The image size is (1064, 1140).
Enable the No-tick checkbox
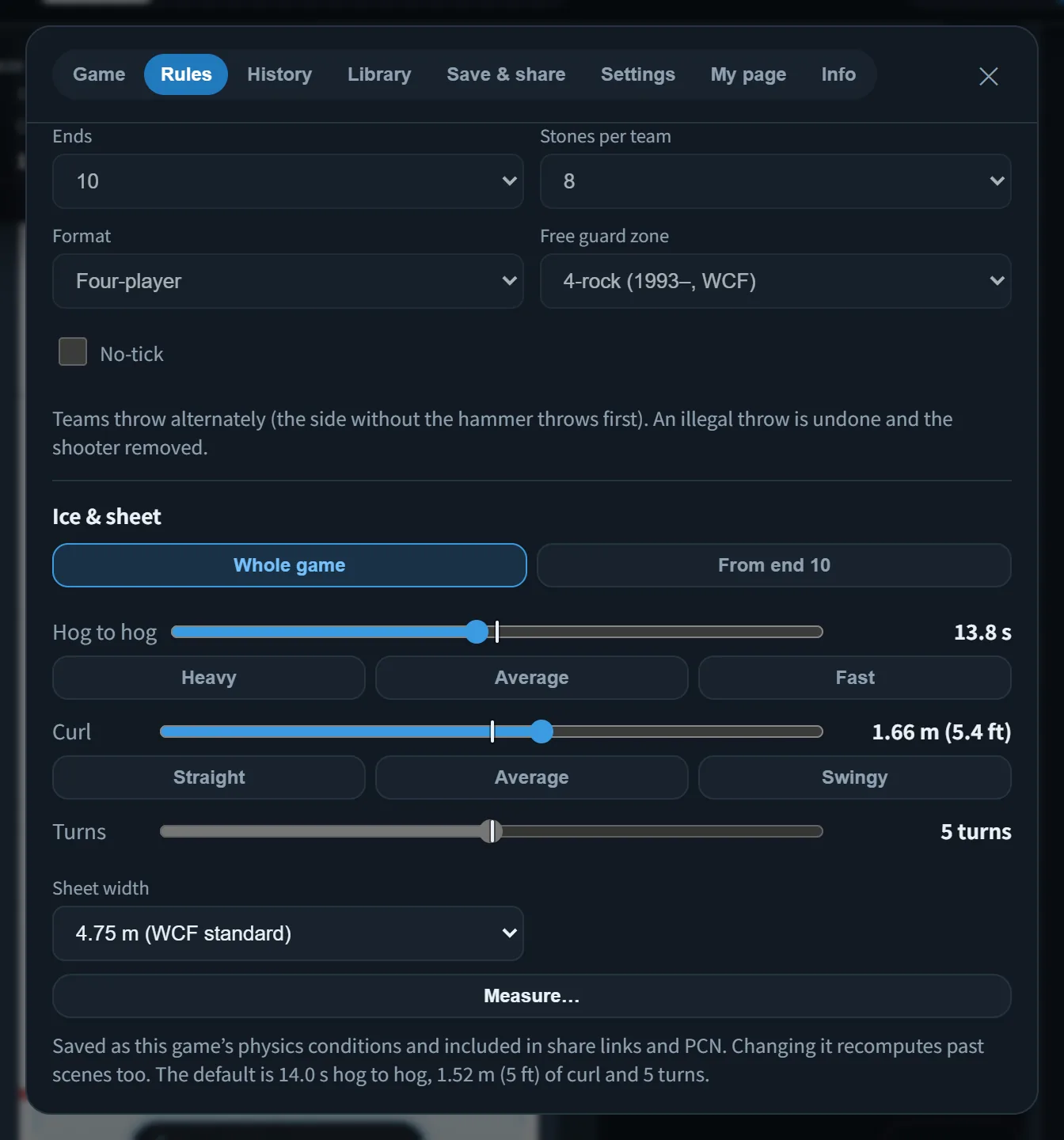[x=73, y=351]
